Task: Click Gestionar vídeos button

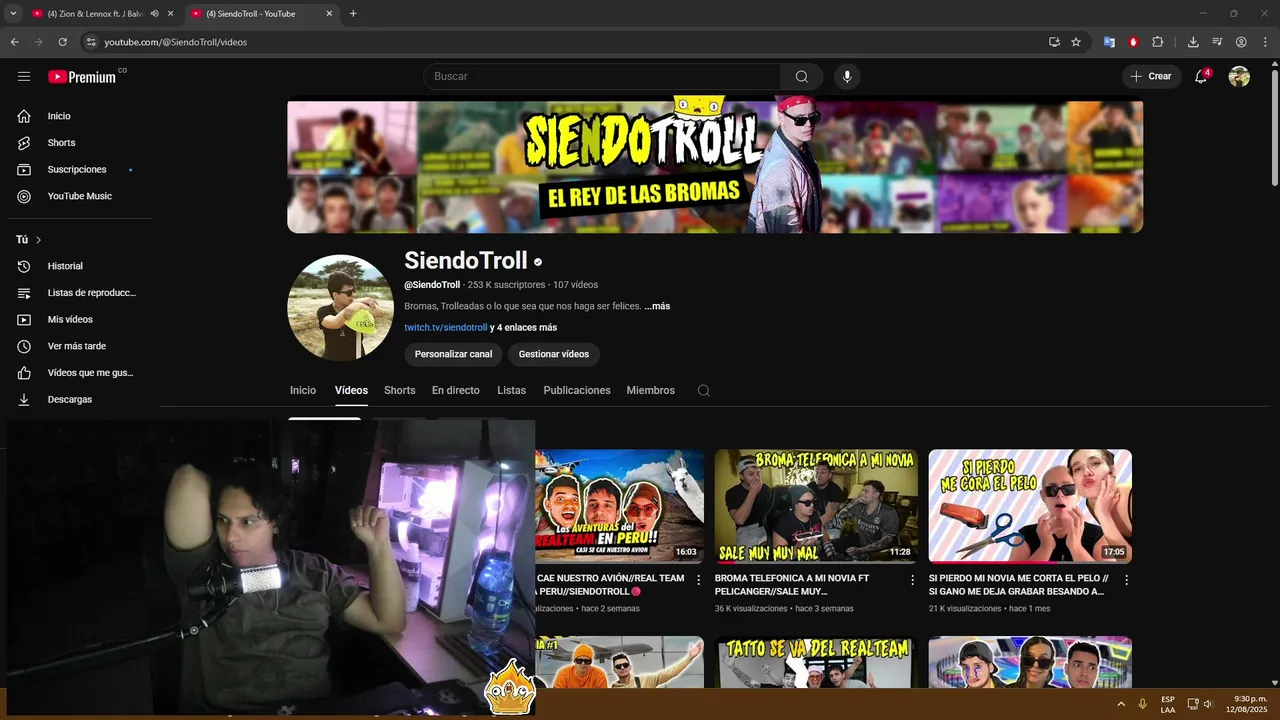Action: click(x=554, y=354)
